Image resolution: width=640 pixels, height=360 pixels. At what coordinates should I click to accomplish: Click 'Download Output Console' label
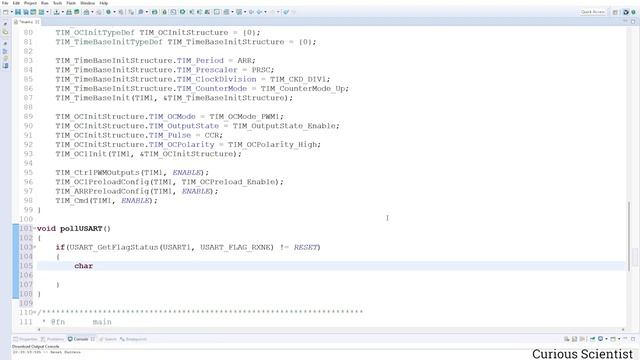(36, 347)
